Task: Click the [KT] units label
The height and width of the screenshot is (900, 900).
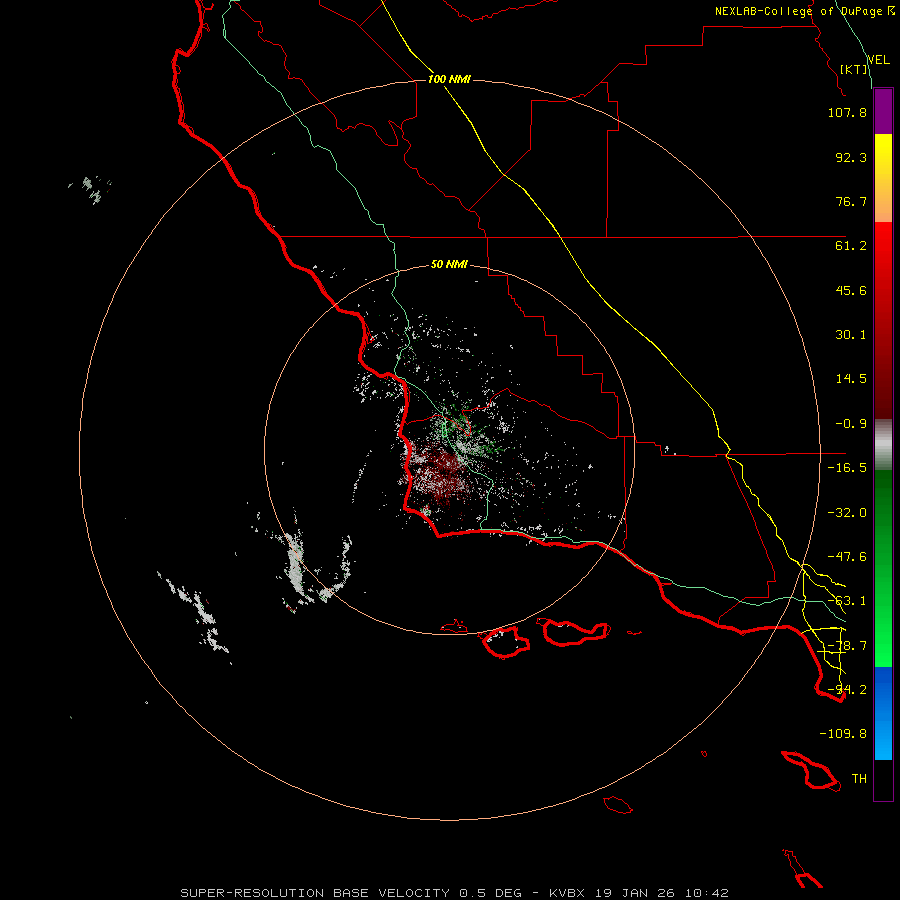Action: (854, 69)
